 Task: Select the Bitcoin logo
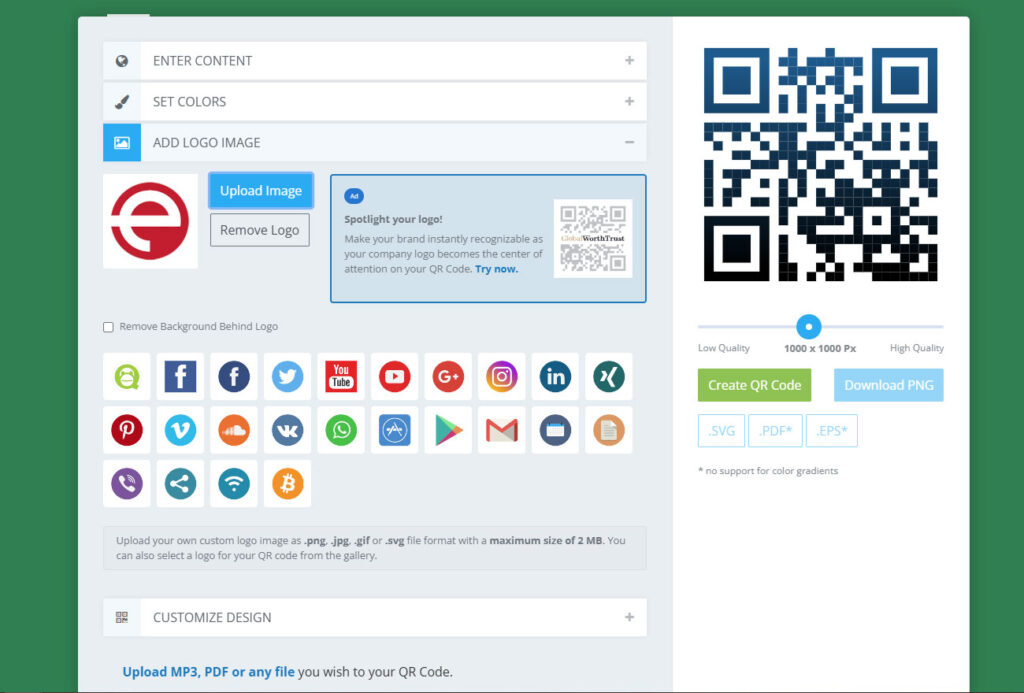[x=287, y=483]
